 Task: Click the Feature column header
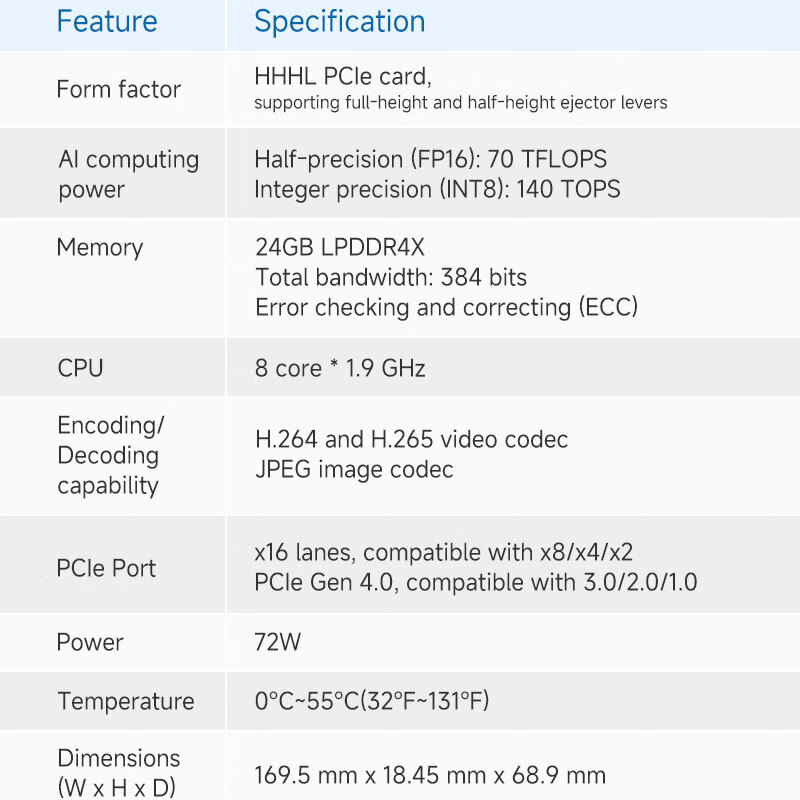(x=107, y=22)
